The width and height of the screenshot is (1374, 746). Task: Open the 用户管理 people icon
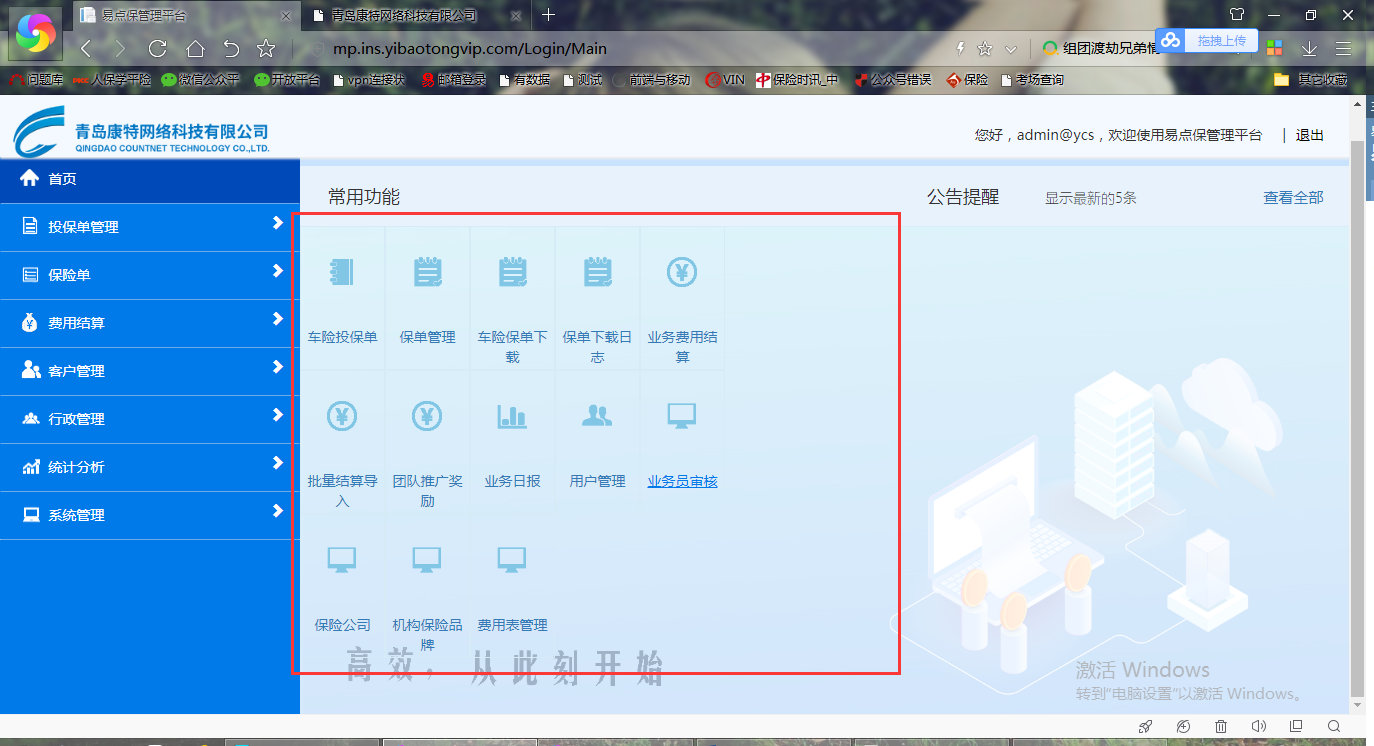pyautogui.click(x=597, y=416)
